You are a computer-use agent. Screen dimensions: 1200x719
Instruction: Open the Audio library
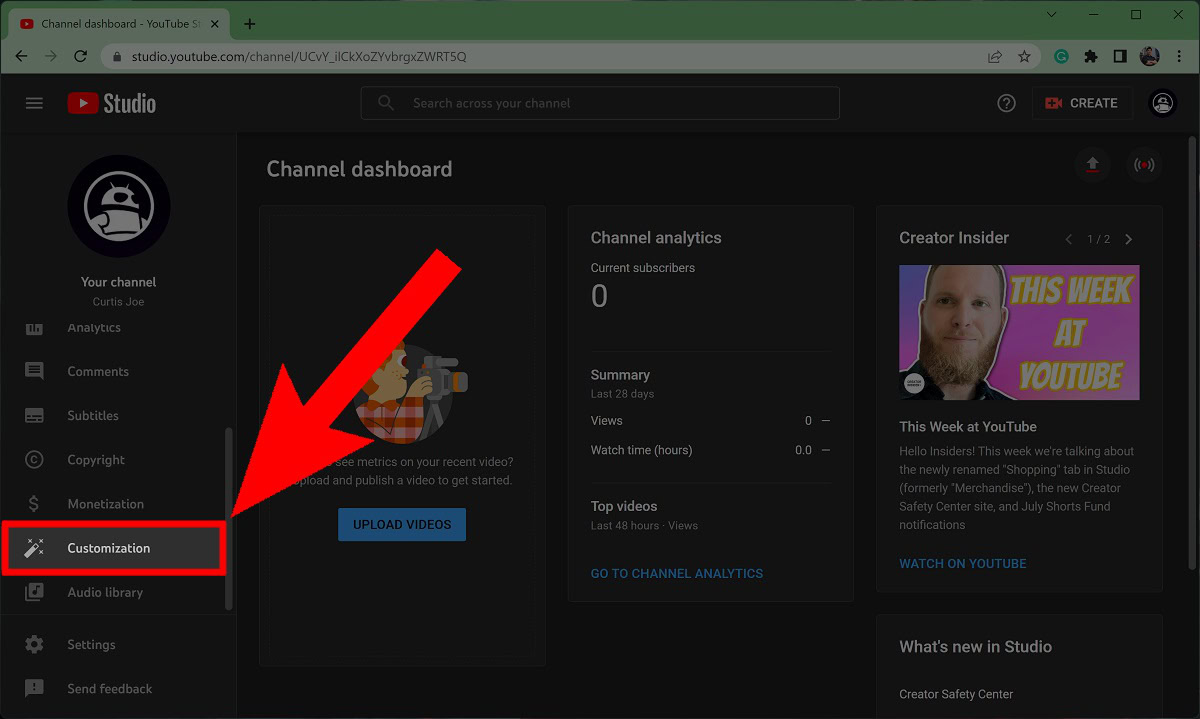107,592
